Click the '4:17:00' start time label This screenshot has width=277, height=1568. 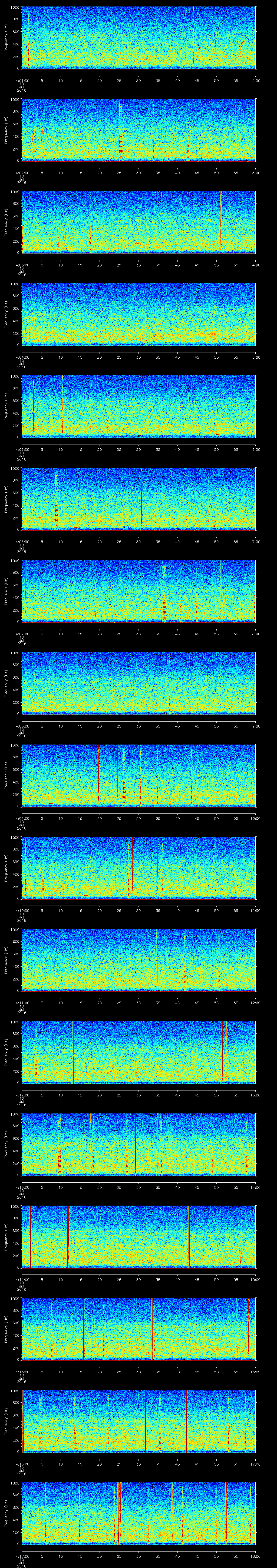click(x=22, y=1556)
